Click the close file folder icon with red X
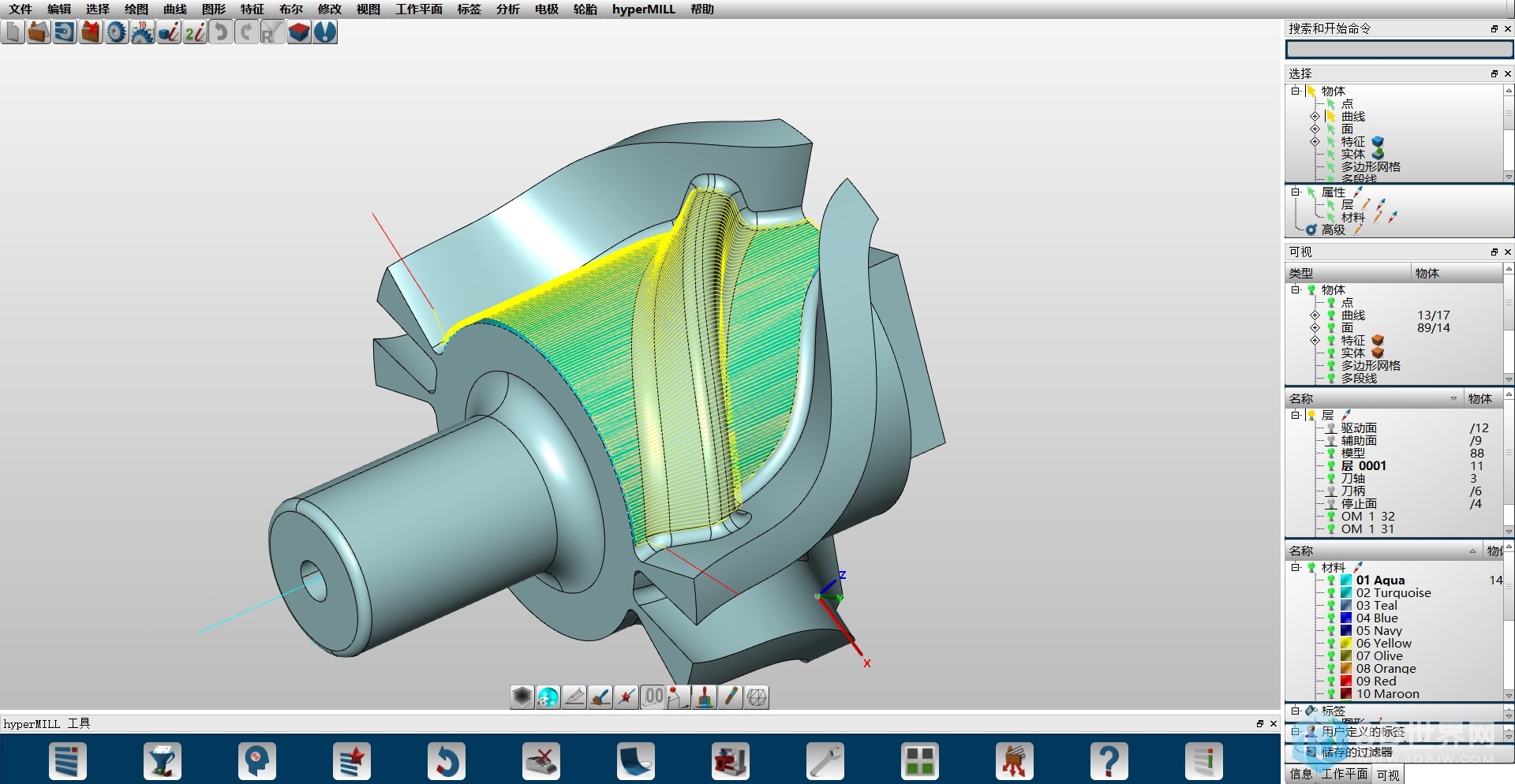1515x784 pixels. pyautogui.click(x=91, y=32)
